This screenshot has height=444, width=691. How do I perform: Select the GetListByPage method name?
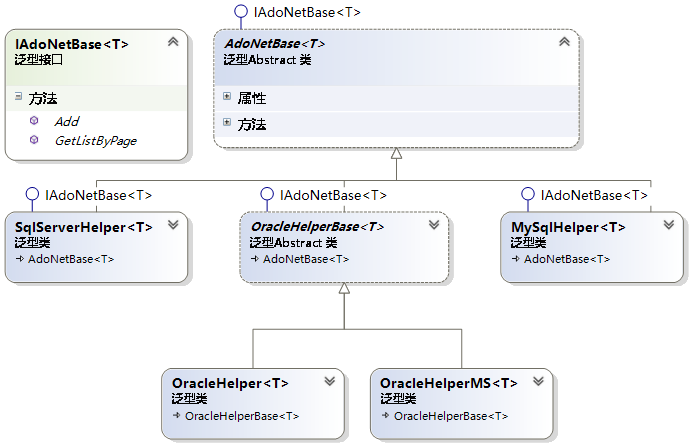click(96, 141)
